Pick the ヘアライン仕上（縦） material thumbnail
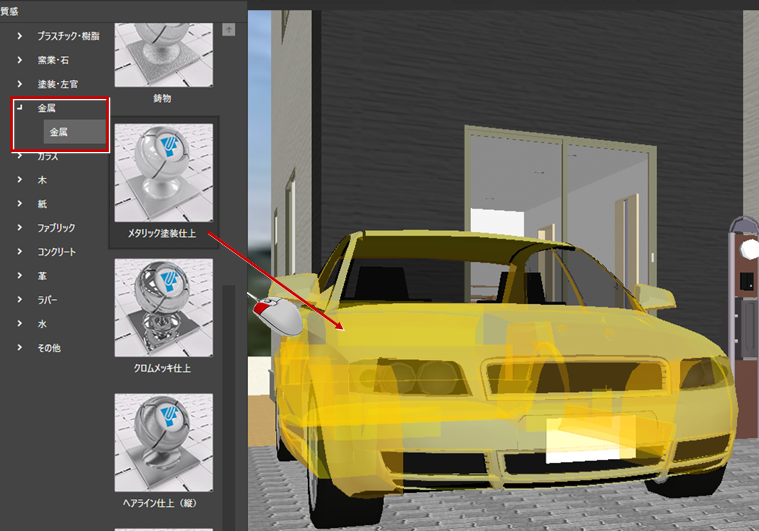Viewport: 759px width, 531px height. (164, 443)
